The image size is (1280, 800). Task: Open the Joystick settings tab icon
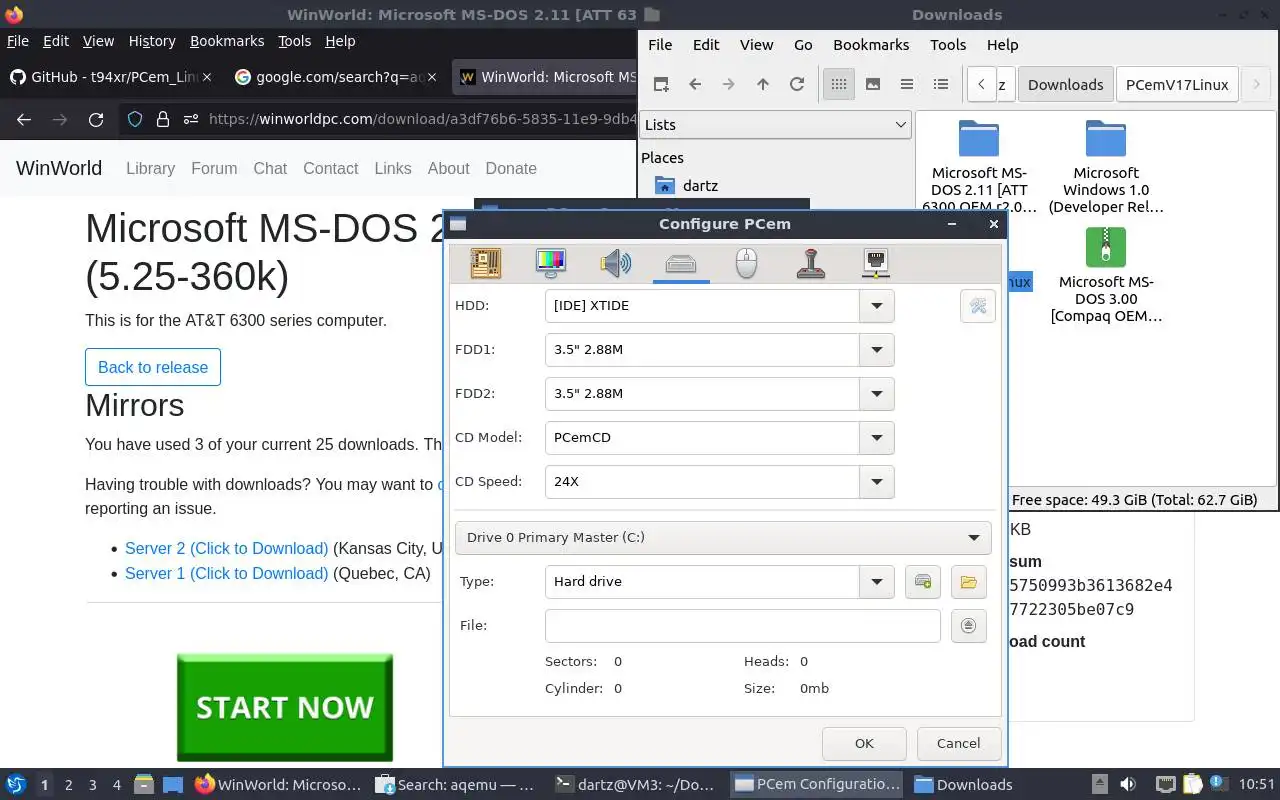point(811,263)
